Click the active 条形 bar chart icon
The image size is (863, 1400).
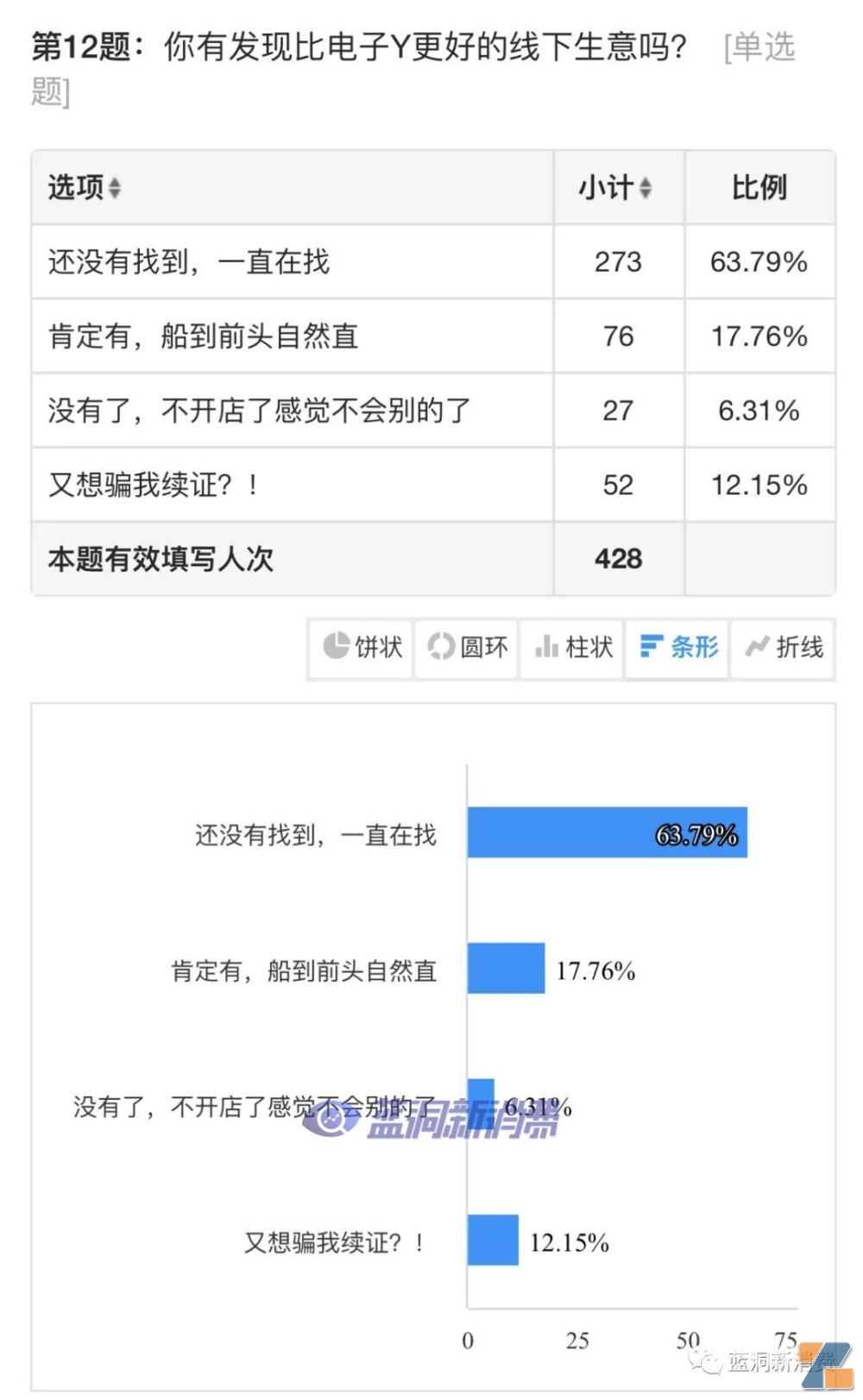[677, 648]
